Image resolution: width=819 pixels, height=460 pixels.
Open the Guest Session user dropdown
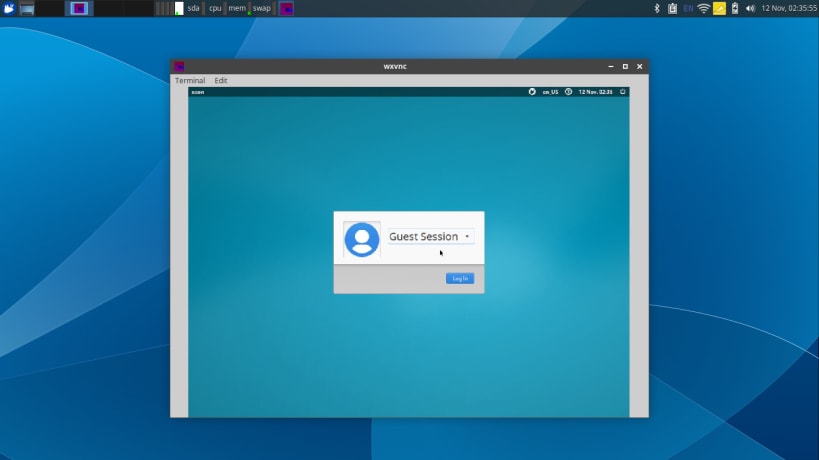[431, 237]
